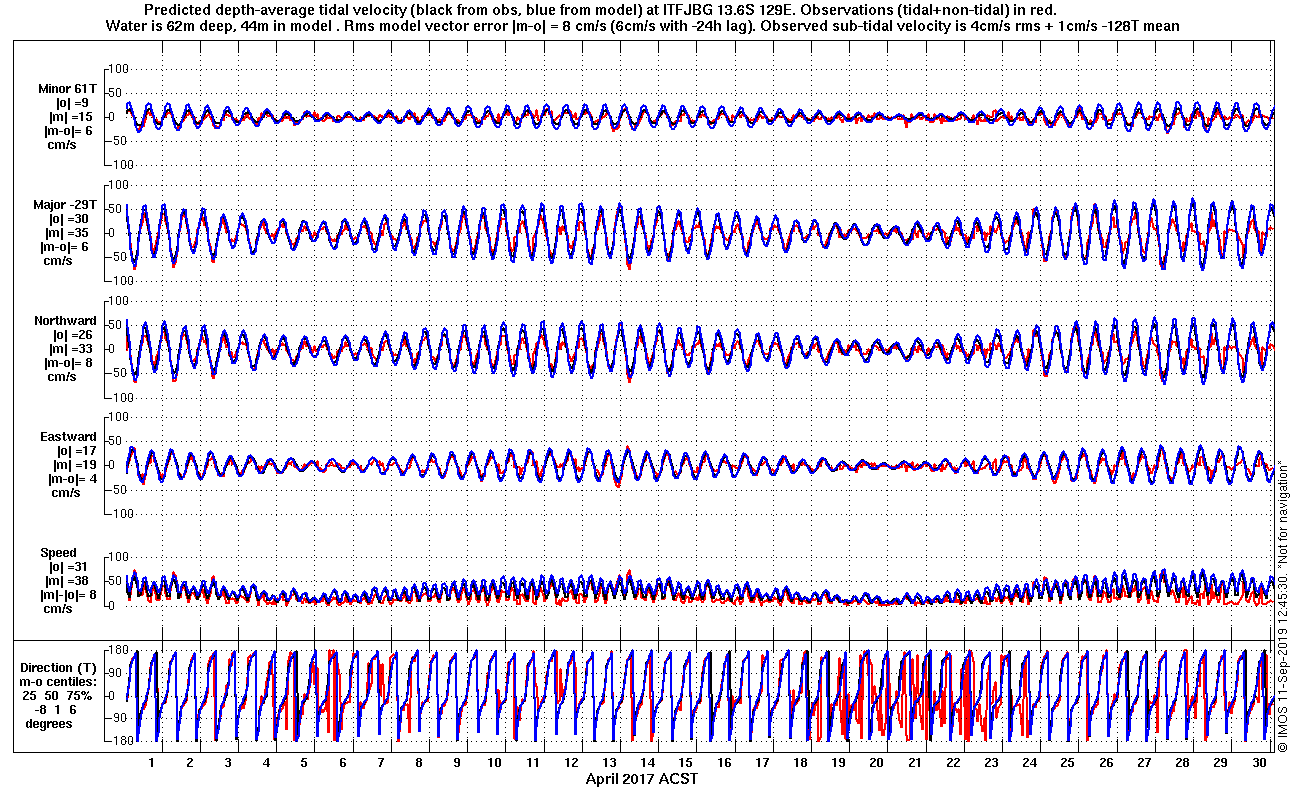
Task: Click the '|o| =31' value in Speed panel
Action: [x=70, y=567]
